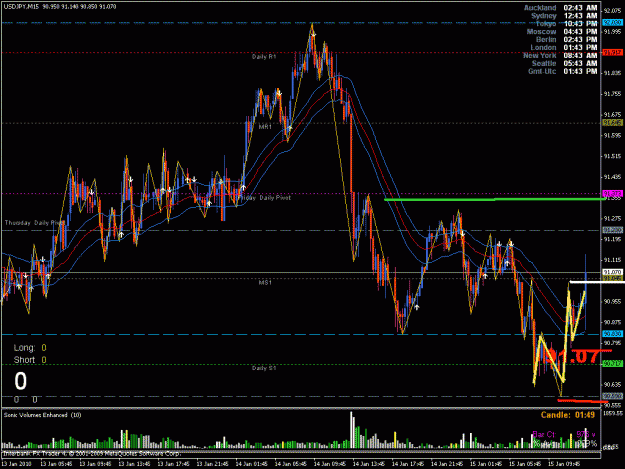Select the London 01:43 PM clock row
This screenshot has width=625, height=469.
click(564, 47)
